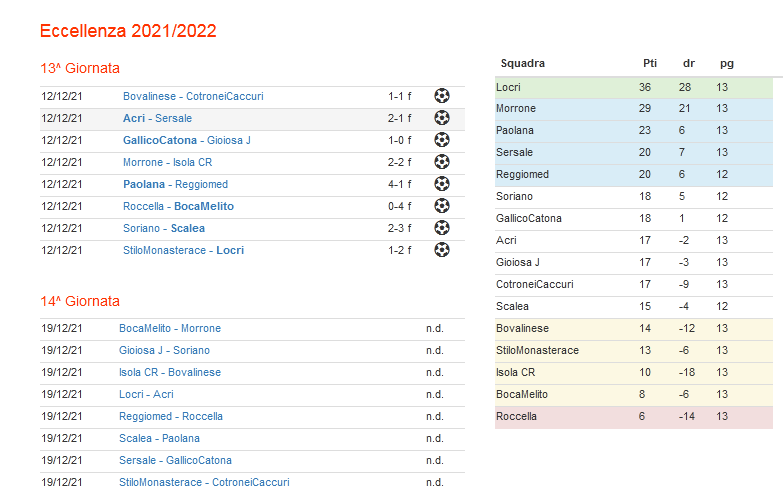This screenshot has height=499, width=783.
Task: Open the GallicoCatona - Gioiosa J match
Action: point(187,140)
